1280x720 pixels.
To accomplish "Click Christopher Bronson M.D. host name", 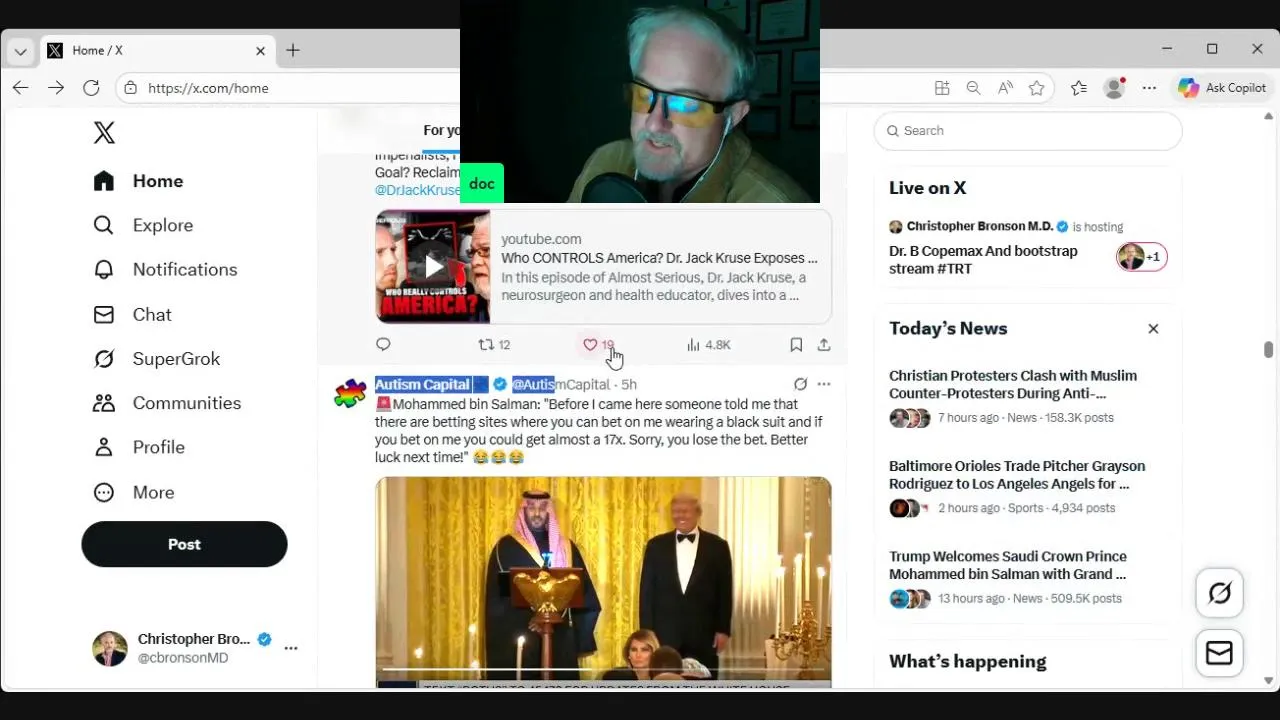I will click(980, 227).
